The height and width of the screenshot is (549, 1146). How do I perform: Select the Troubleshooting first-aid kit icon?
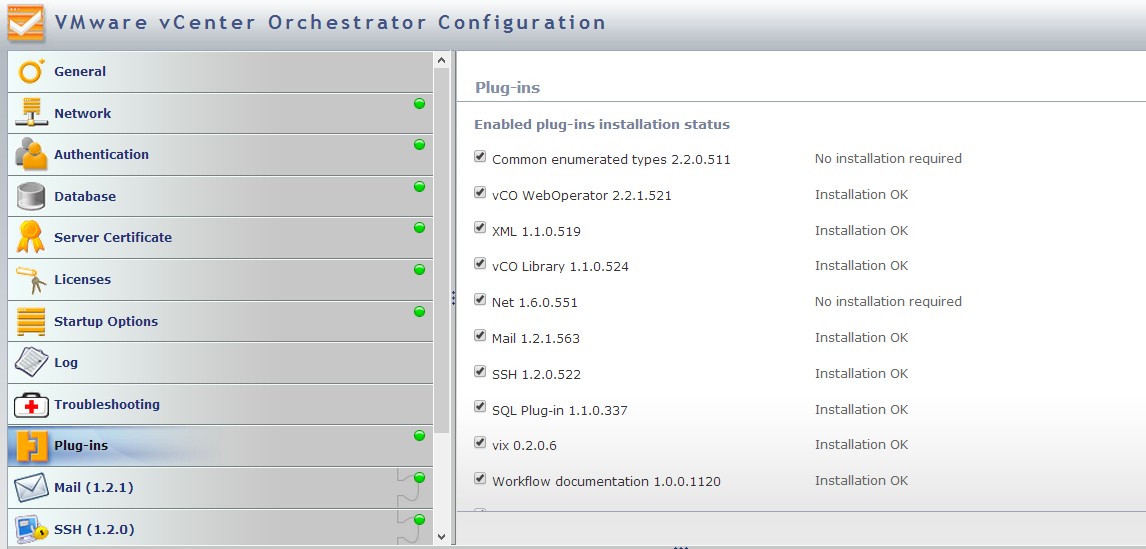[31, 405]
